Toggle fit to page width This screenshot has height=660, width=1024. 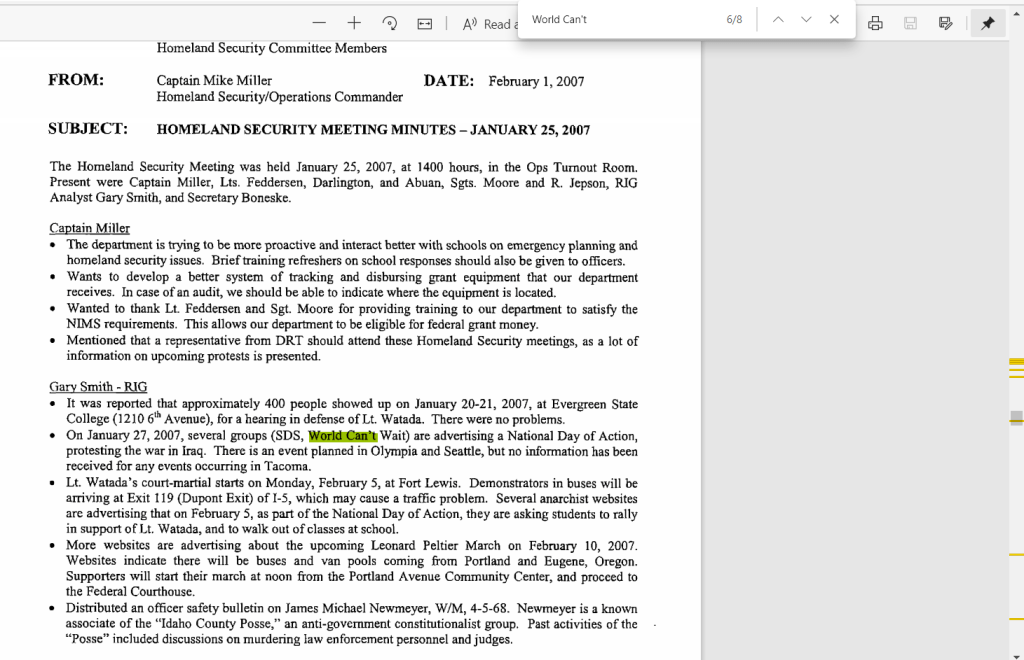pyautogui.click(x=425, y=23)
